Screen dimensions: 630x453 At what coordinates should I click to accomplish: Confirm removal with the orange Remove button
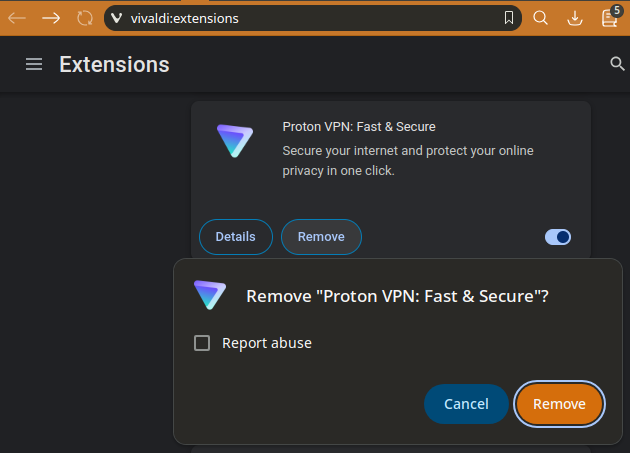559,404
